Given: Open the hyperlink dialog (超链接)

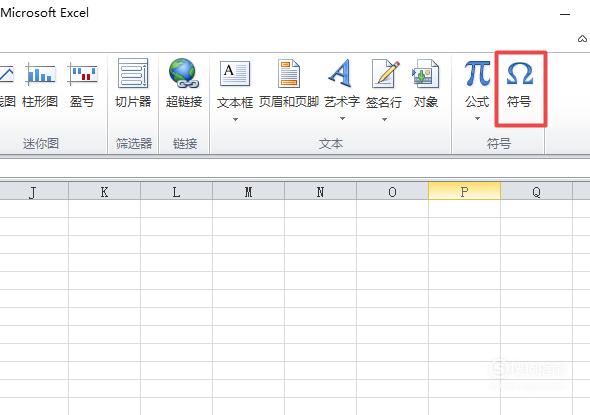Looking at the screenshot, I should click(x=184, y=84).
